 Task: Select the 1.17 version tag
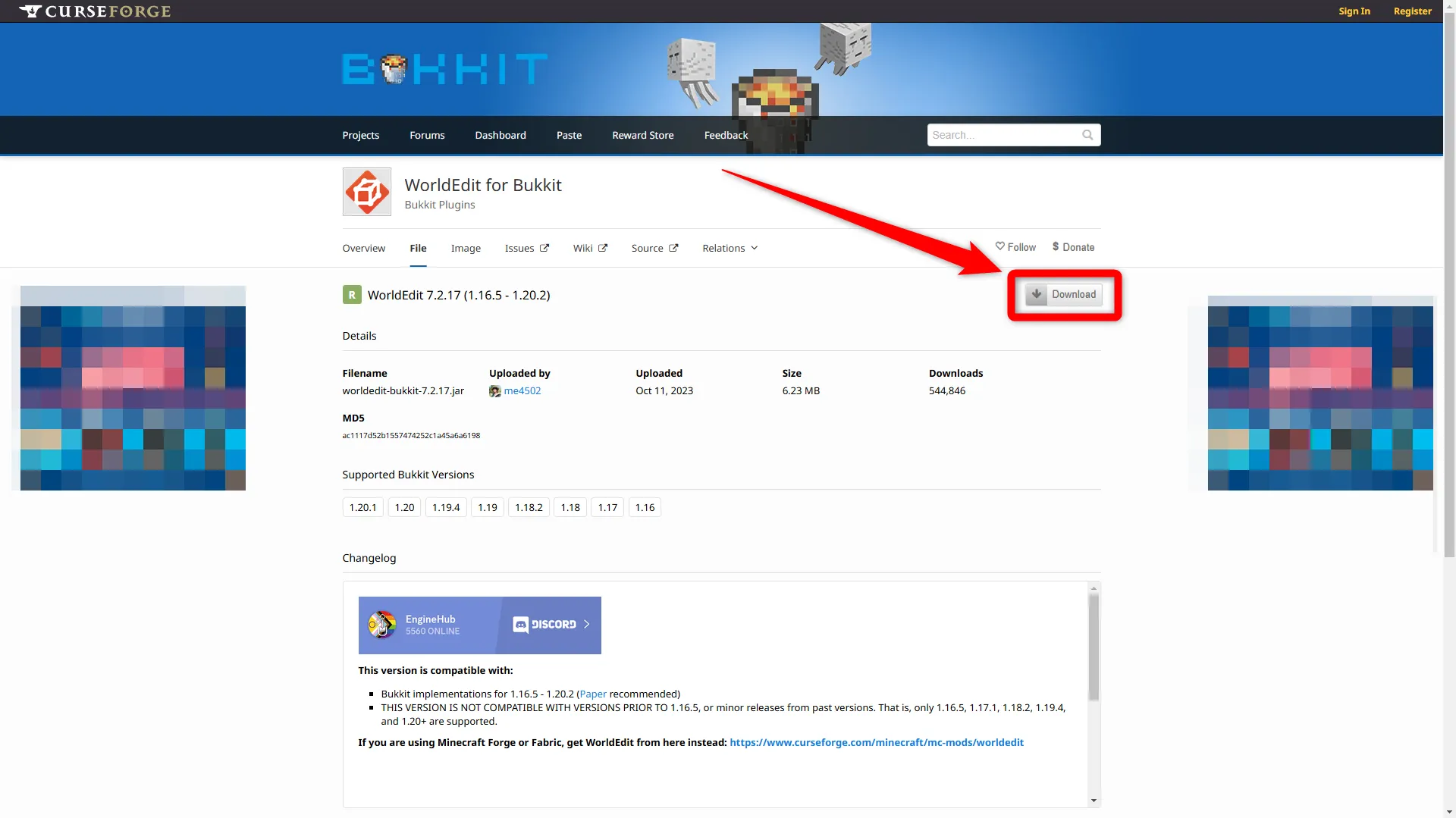607,507
